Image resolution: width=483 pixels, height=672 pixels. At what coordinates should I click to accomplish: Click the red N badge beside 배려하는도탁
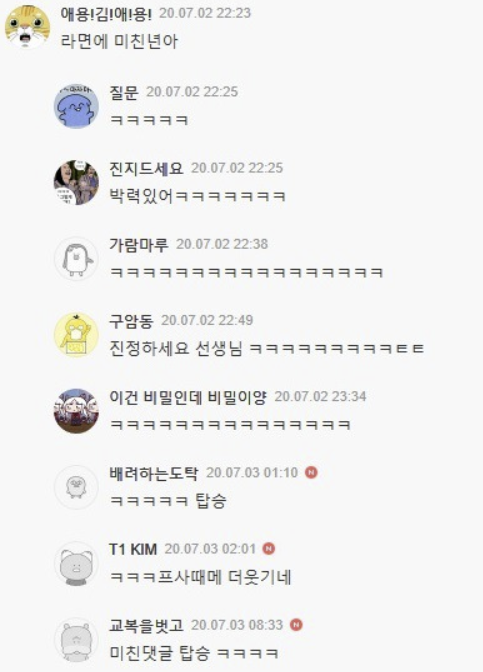pos(311,472)
